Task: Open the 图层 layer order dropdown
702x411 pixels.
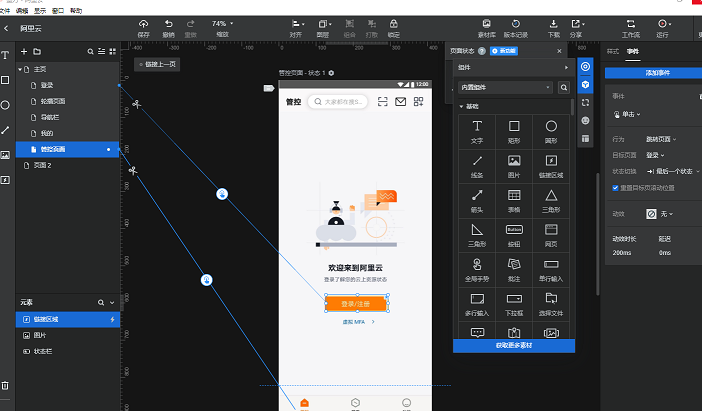Action: tap(325, 24)
